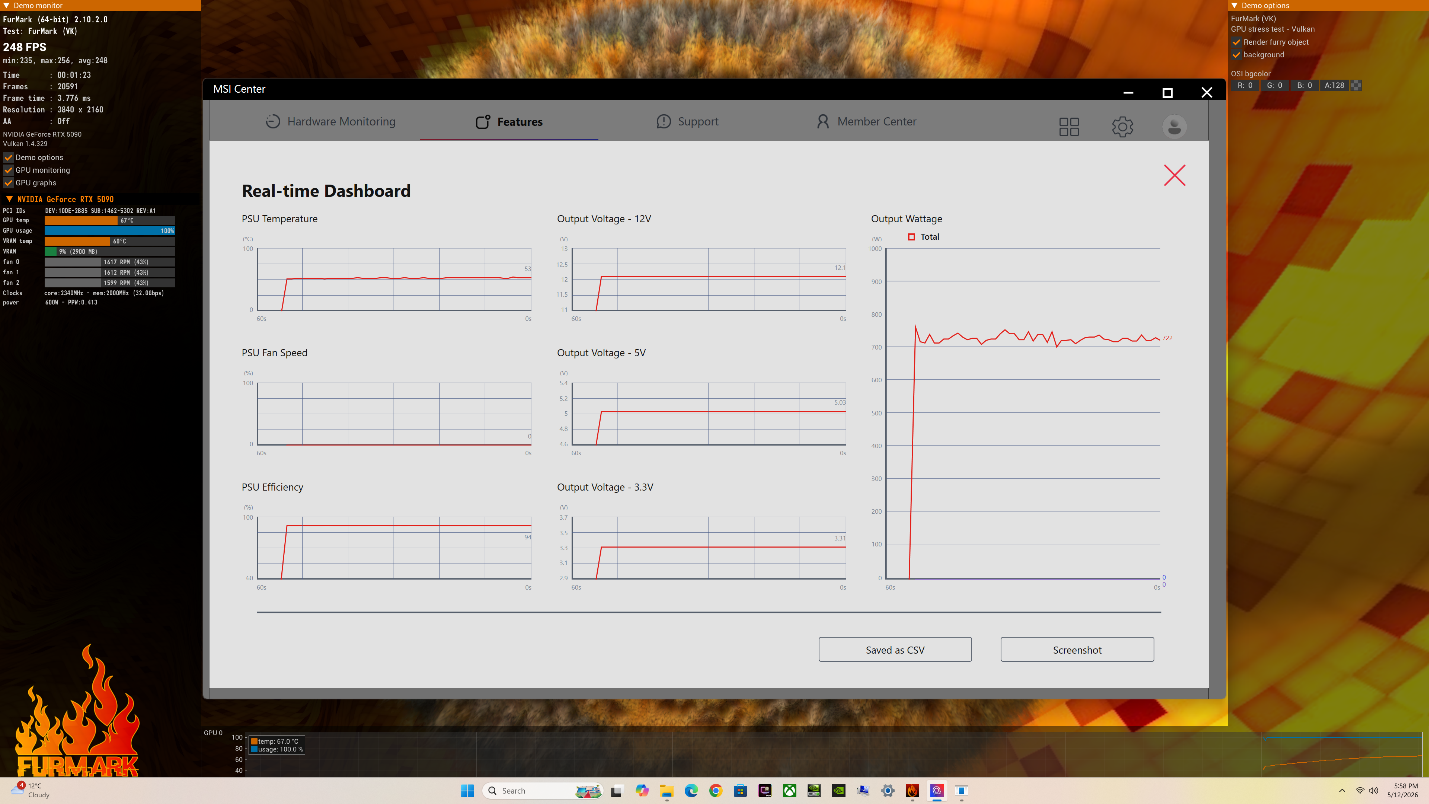The width and height of the screenshot is (1429, 804).
Task: Click the fan 0 RPM bar
Action: pyautogui.click(x=110, y=262)
